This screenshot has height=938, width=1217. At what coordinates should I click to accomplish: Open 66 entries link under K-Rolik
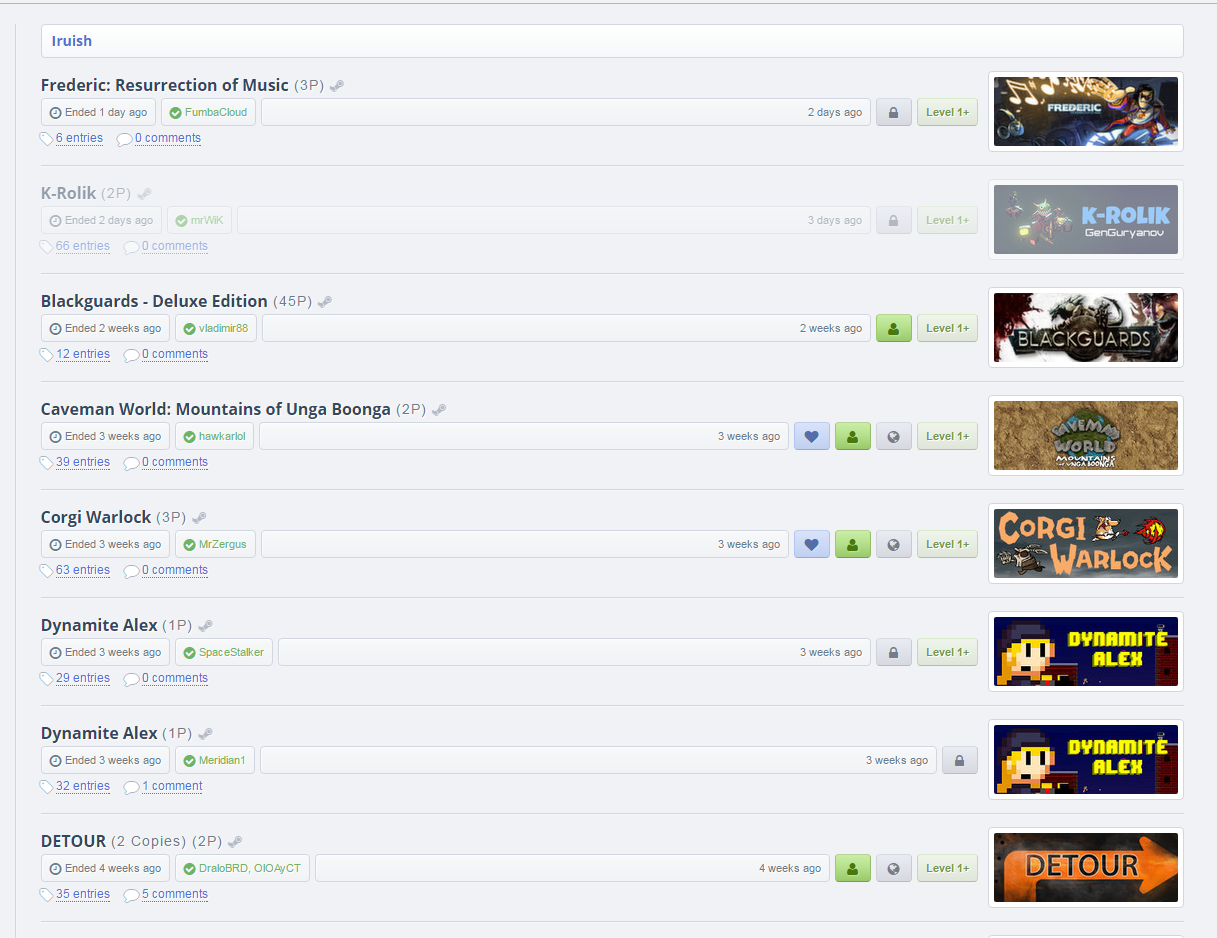(x=83, y=246)
